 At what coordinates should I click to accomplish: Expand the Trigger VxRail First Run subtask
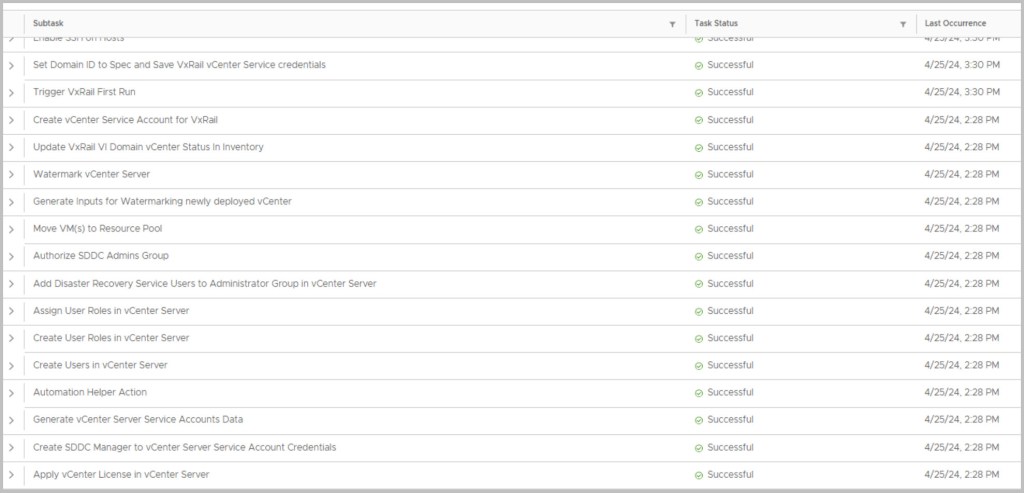tap(12, 92)
